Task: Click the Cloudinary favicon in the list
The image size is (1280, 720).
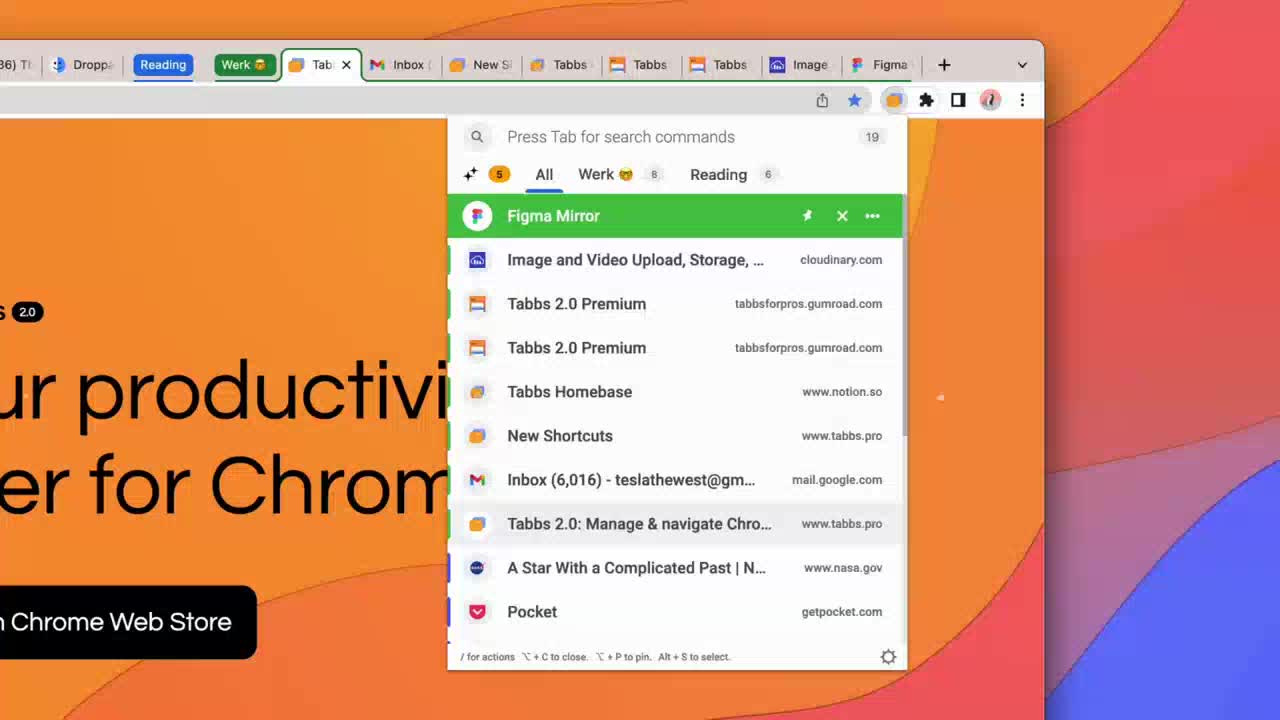Action: (x=477, y=260)
